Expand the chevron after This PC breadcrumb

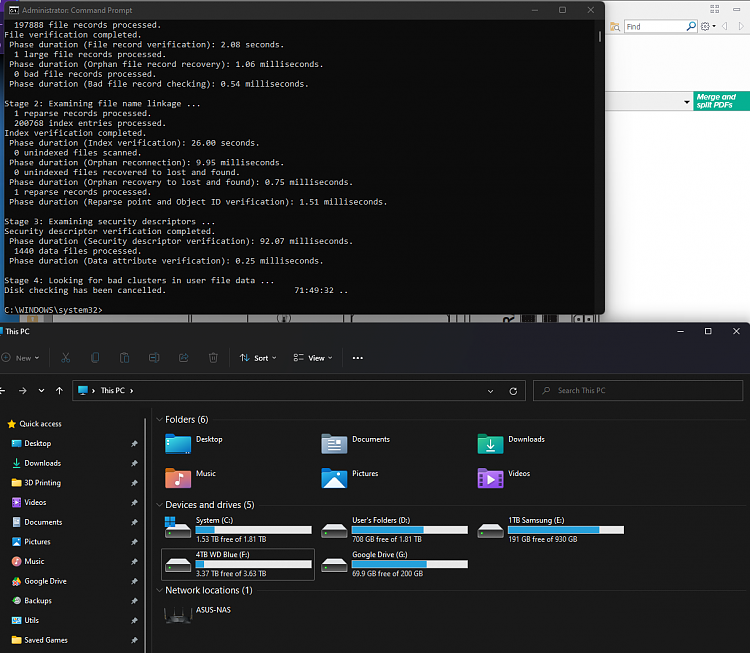pos(132,391)
